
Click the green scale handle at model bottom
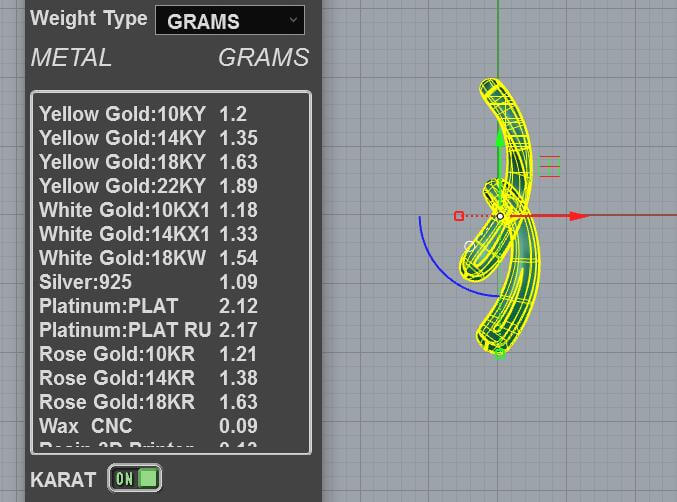tap(500, 354)
